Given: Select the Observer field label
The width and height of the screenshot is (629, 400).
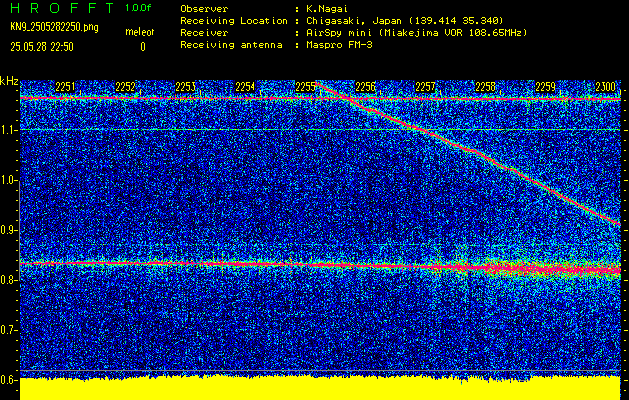Looking at the screenshot, I should (204, 8).
